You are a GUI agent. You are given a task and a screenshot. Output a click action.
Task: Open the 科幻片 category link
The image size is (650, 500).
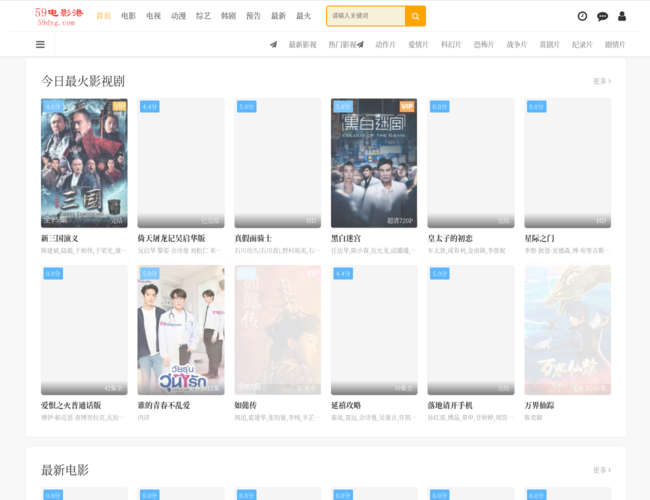[451, 44]
